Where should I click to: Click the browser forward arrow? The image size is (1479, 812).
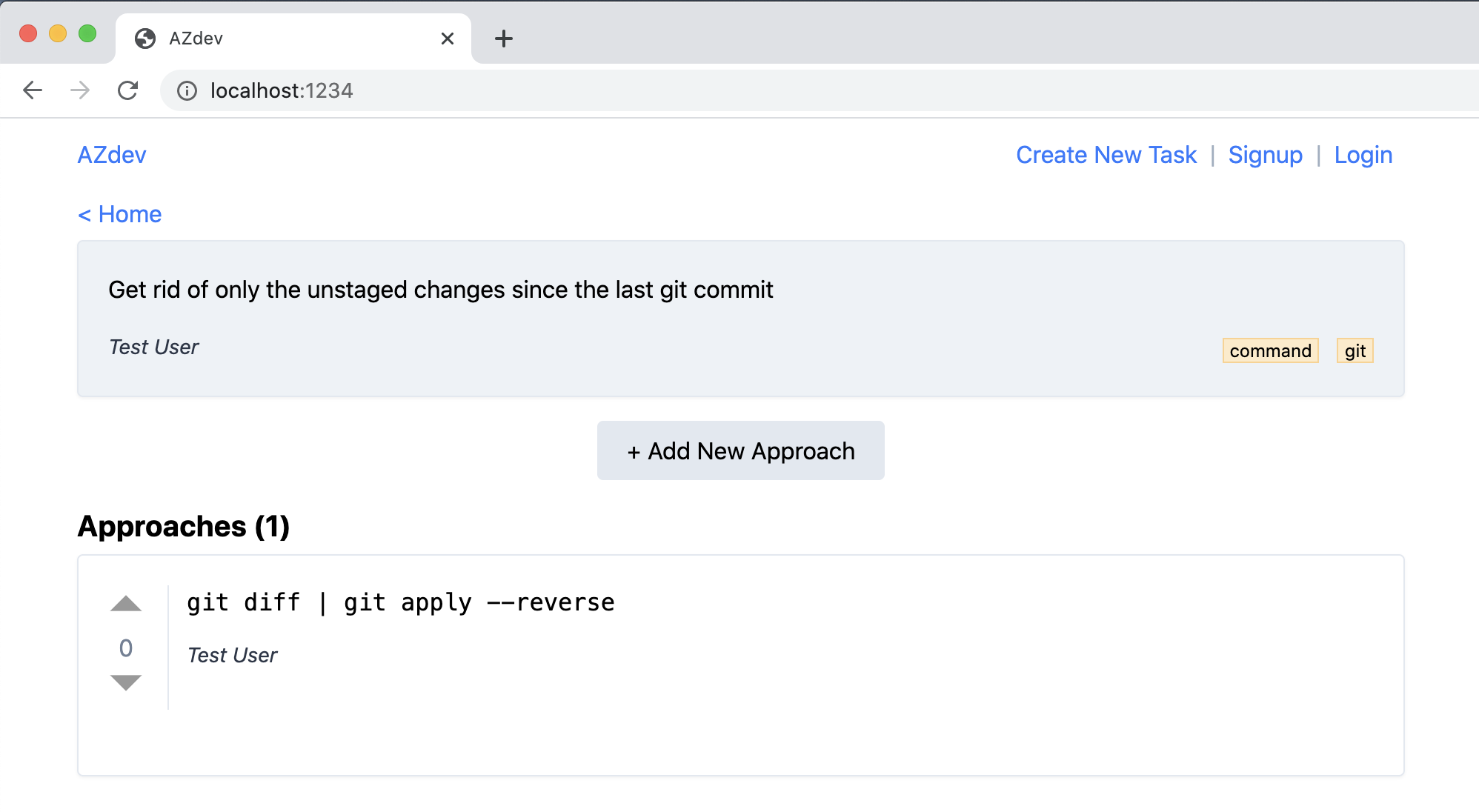pos(80,90)
